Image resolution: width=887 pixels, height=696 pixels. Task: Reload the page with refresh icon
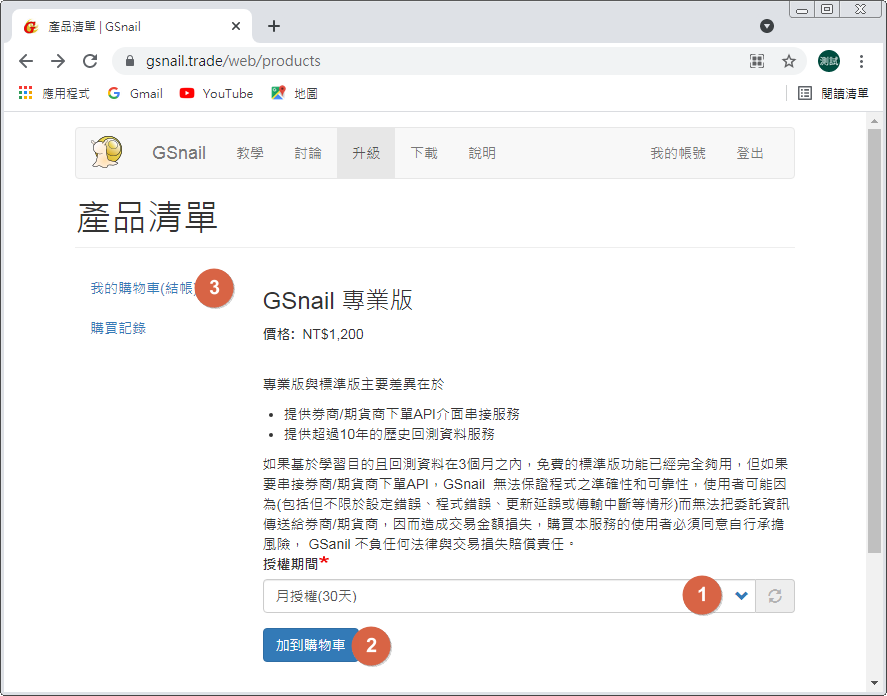pos(90,61)
